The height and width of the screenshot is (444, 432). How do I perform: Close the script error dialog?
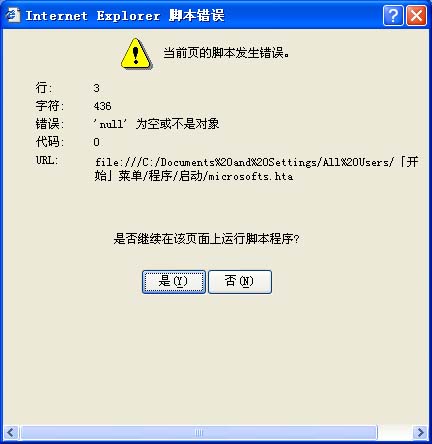(416, 15)
